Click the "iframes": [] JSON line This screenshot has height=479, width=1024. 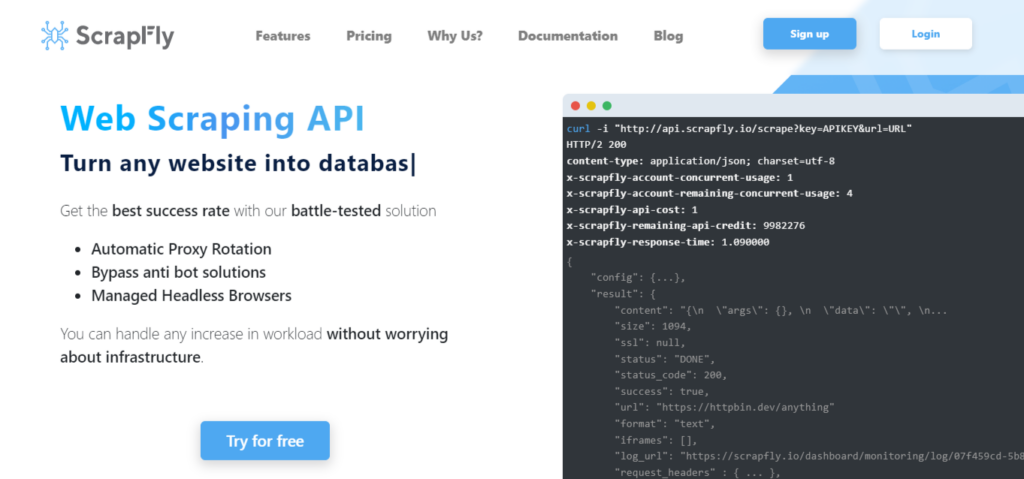656,440
